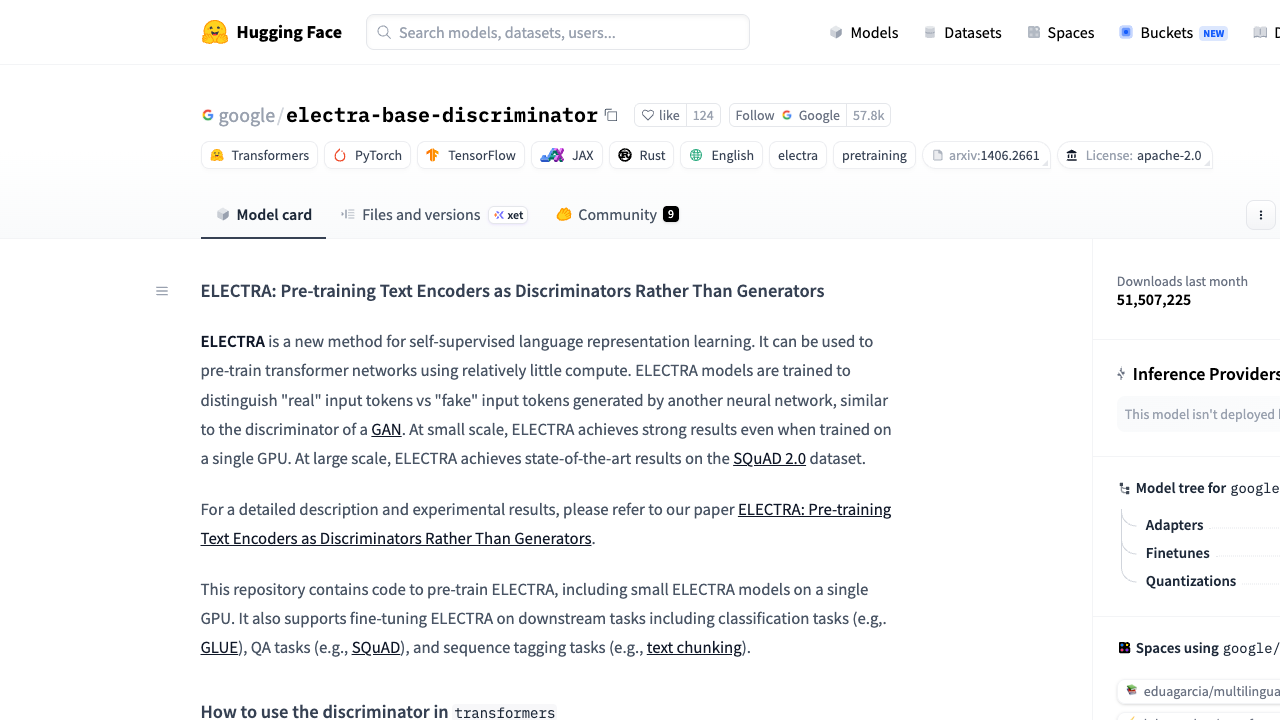1280x720 pixels.
Task: Follow the GAN hyperlink
Action: (x=386, y=429)
